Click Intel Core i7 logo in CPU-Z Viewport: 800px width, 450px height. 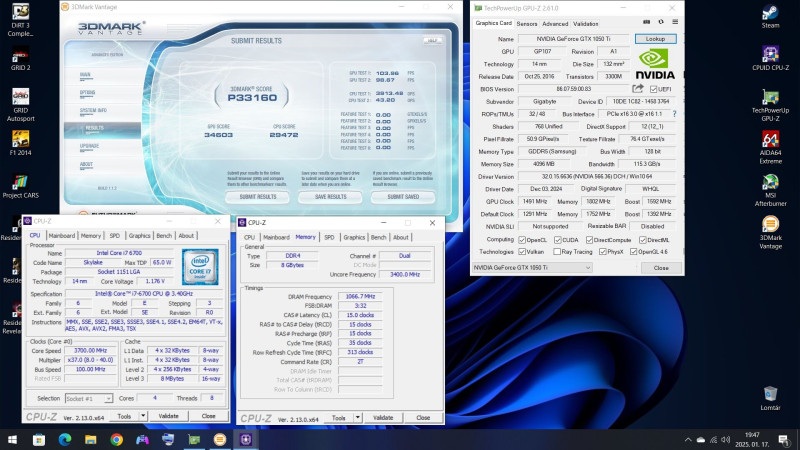(200, 267)
